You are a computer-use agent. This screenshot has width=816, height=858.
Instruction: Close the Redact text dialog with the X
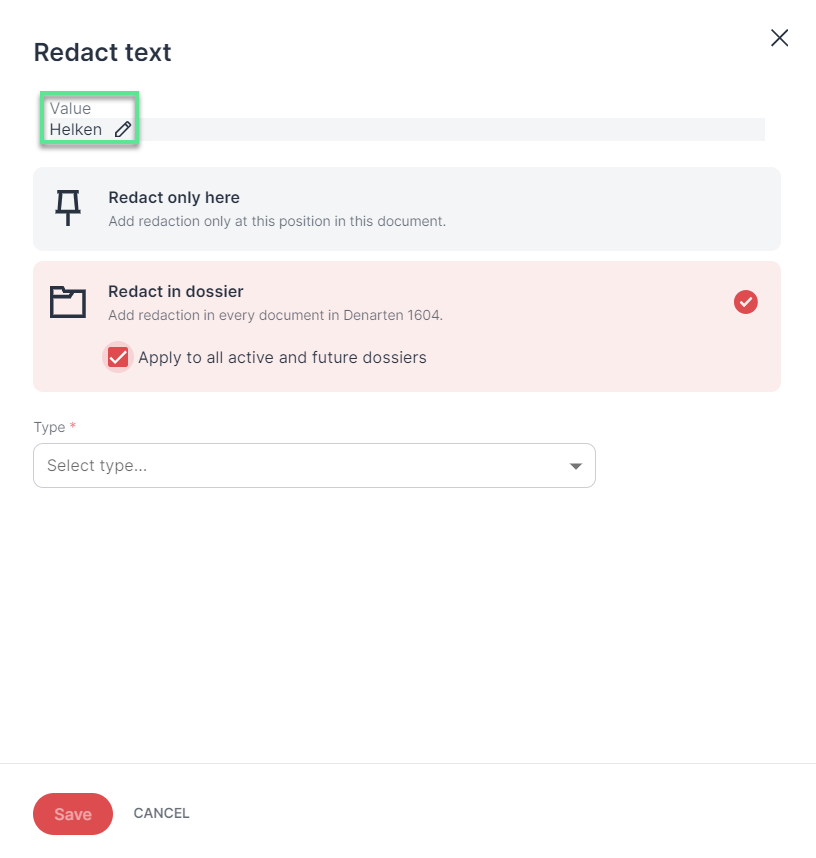(779, 38)
